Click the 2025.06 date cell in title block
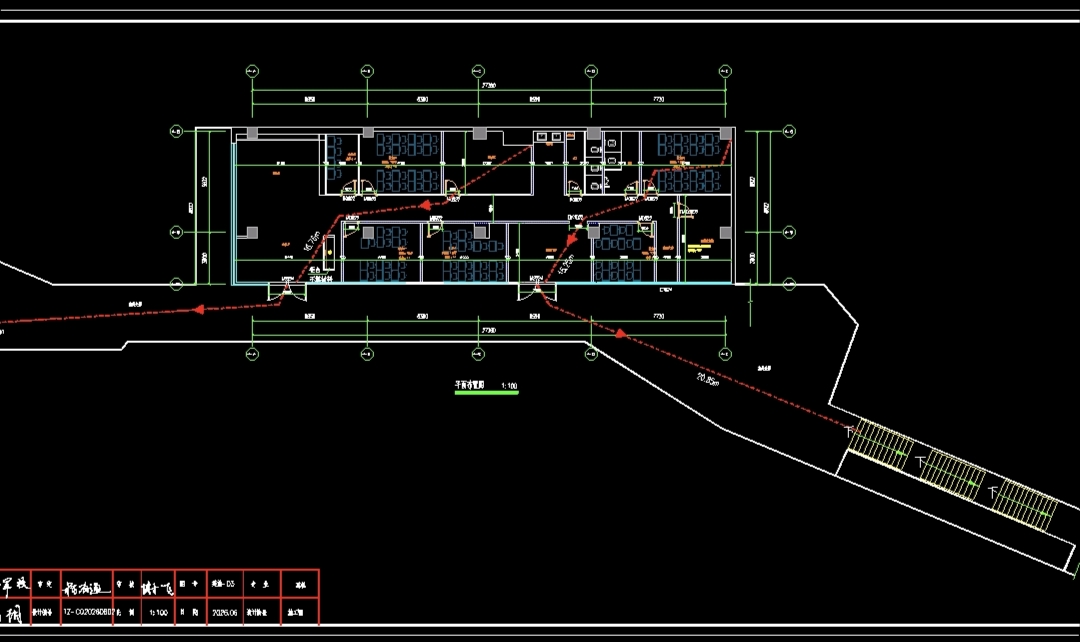This screenshot has width=1080, height=642. pos(225,612)
